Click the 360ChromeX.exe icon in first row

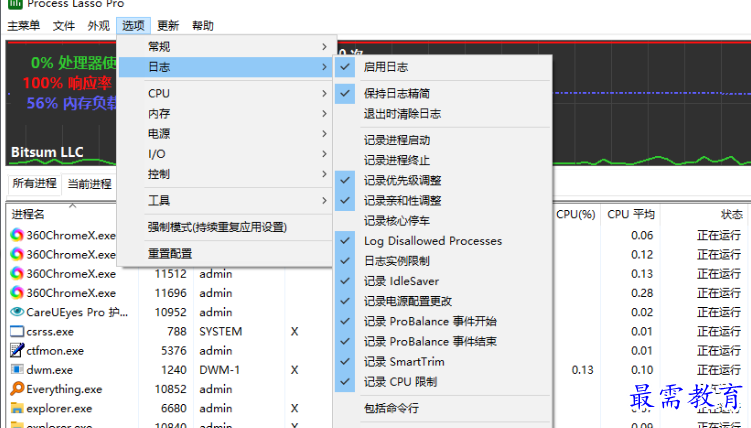pos(17,235)
